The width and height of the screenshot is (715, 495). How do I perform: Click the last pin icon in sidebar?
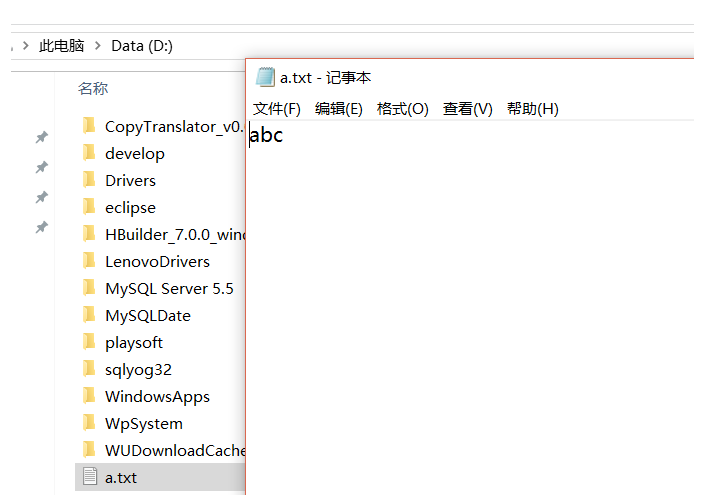click(41, 227)
